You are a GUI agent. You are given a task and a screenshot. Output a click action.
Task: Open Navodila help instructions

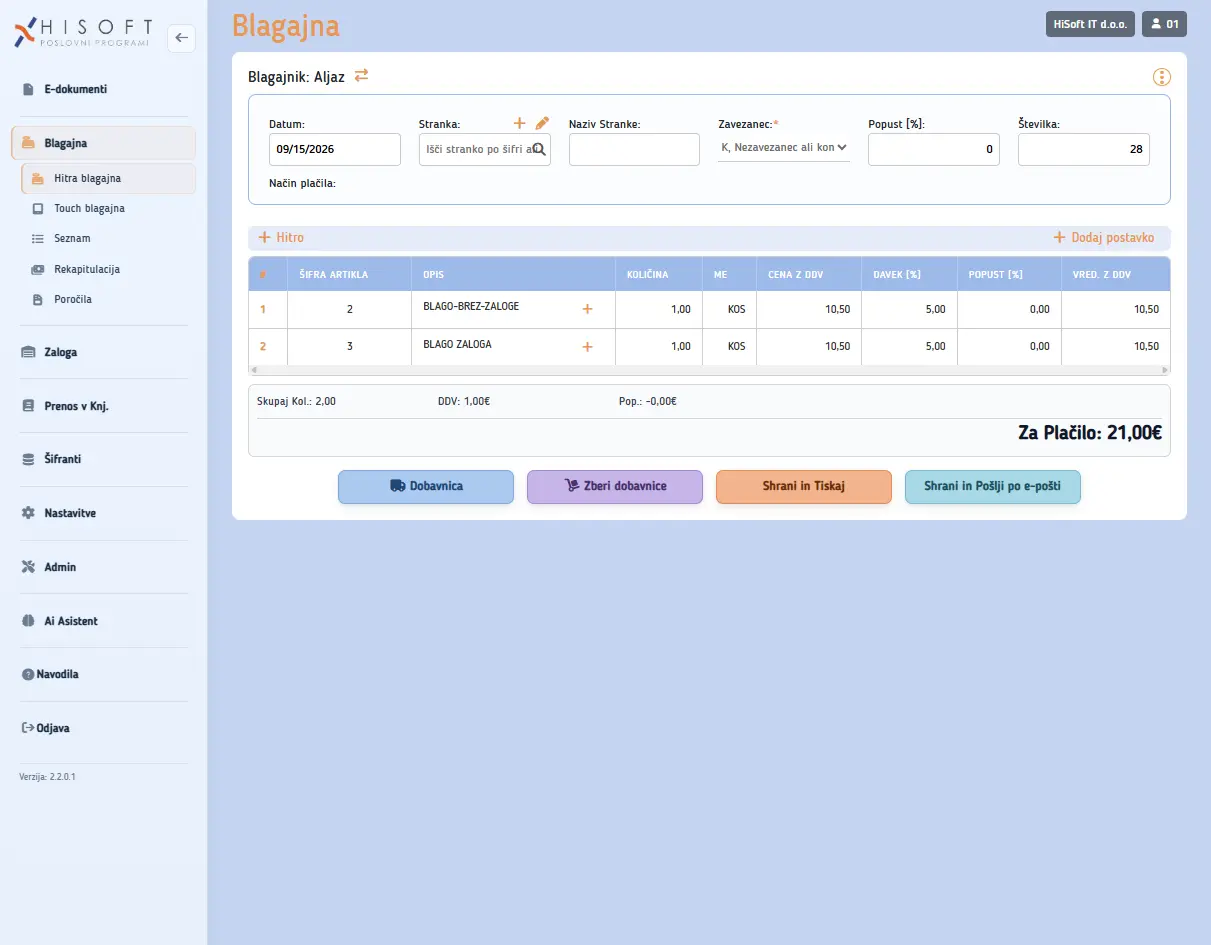(104, 674)
